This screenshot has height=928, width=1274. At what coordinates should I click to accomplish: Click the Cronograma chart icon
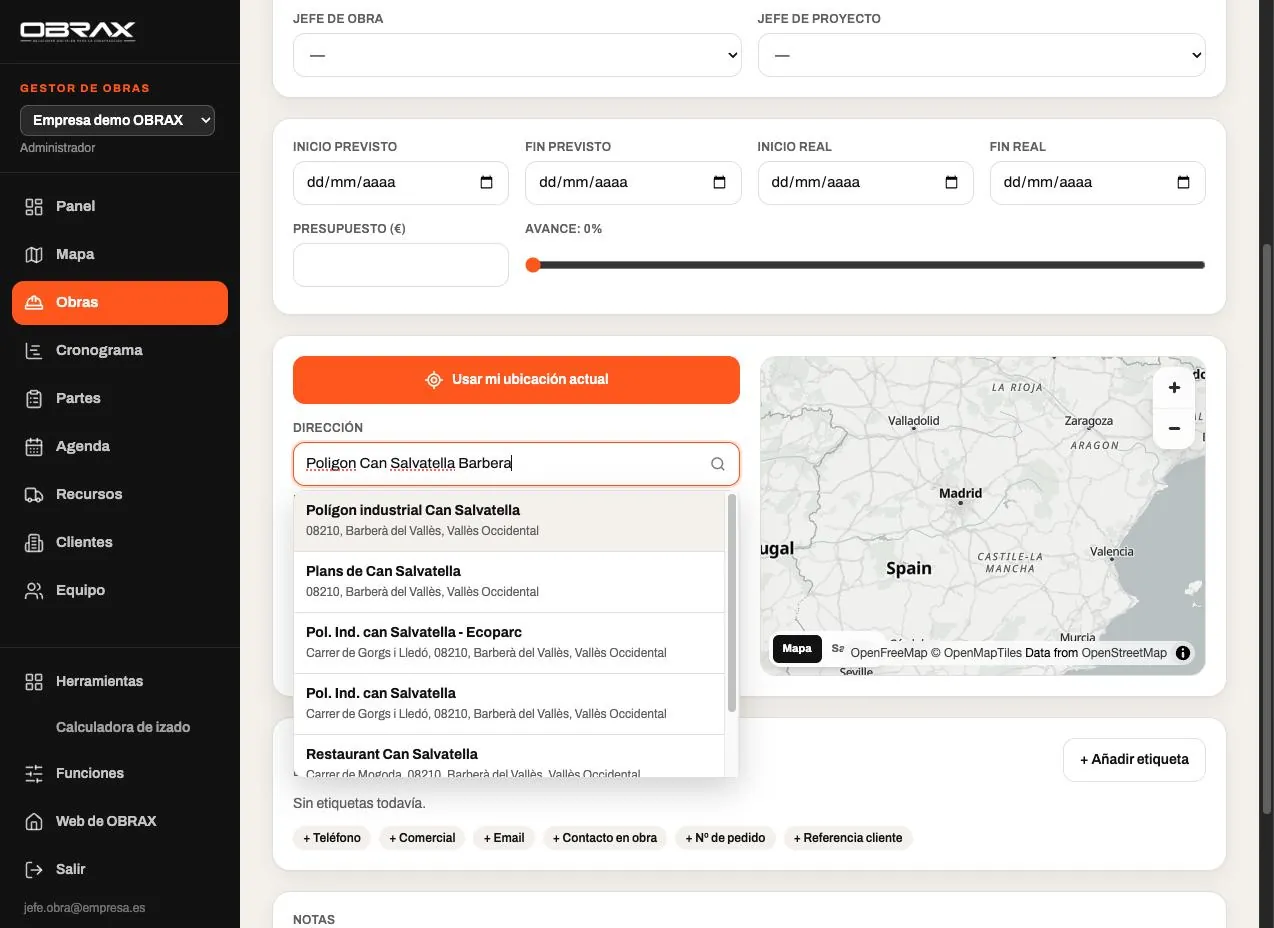[34, 350]
